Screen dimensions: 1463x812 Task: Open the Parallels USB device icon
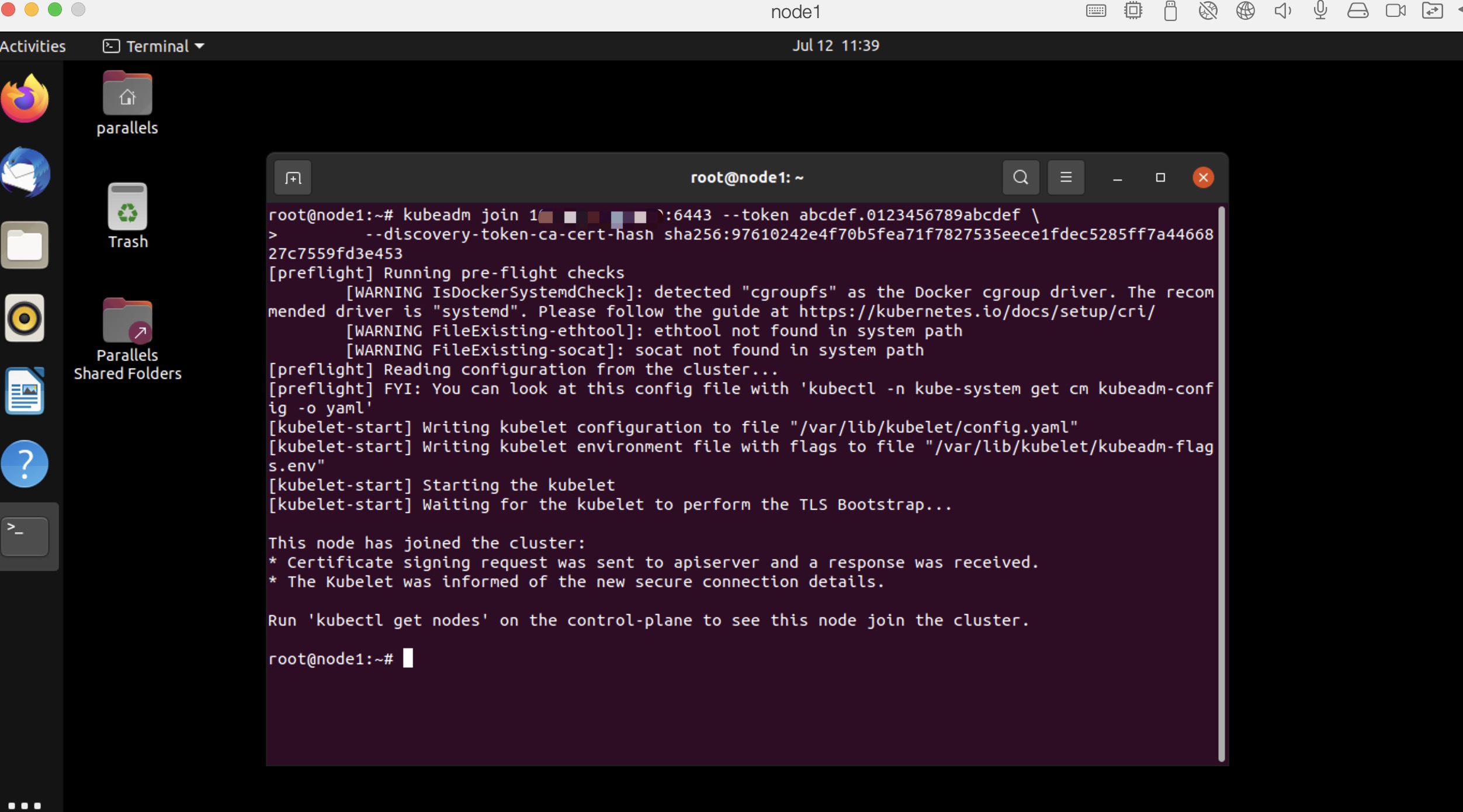coord(1170,11)
